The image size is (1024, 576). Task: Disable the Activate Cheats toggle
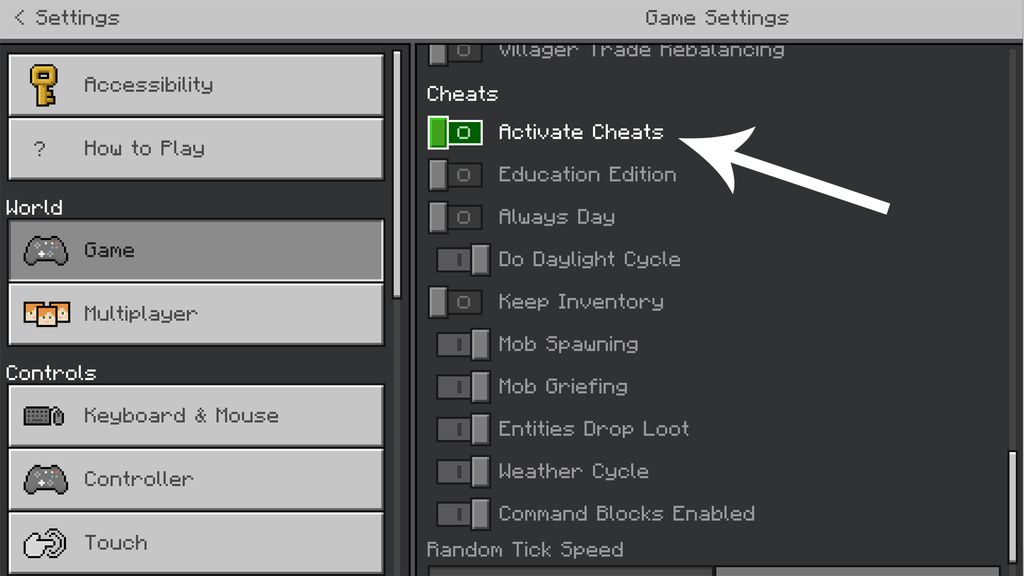pyautogui.click(x=455, y=132)
